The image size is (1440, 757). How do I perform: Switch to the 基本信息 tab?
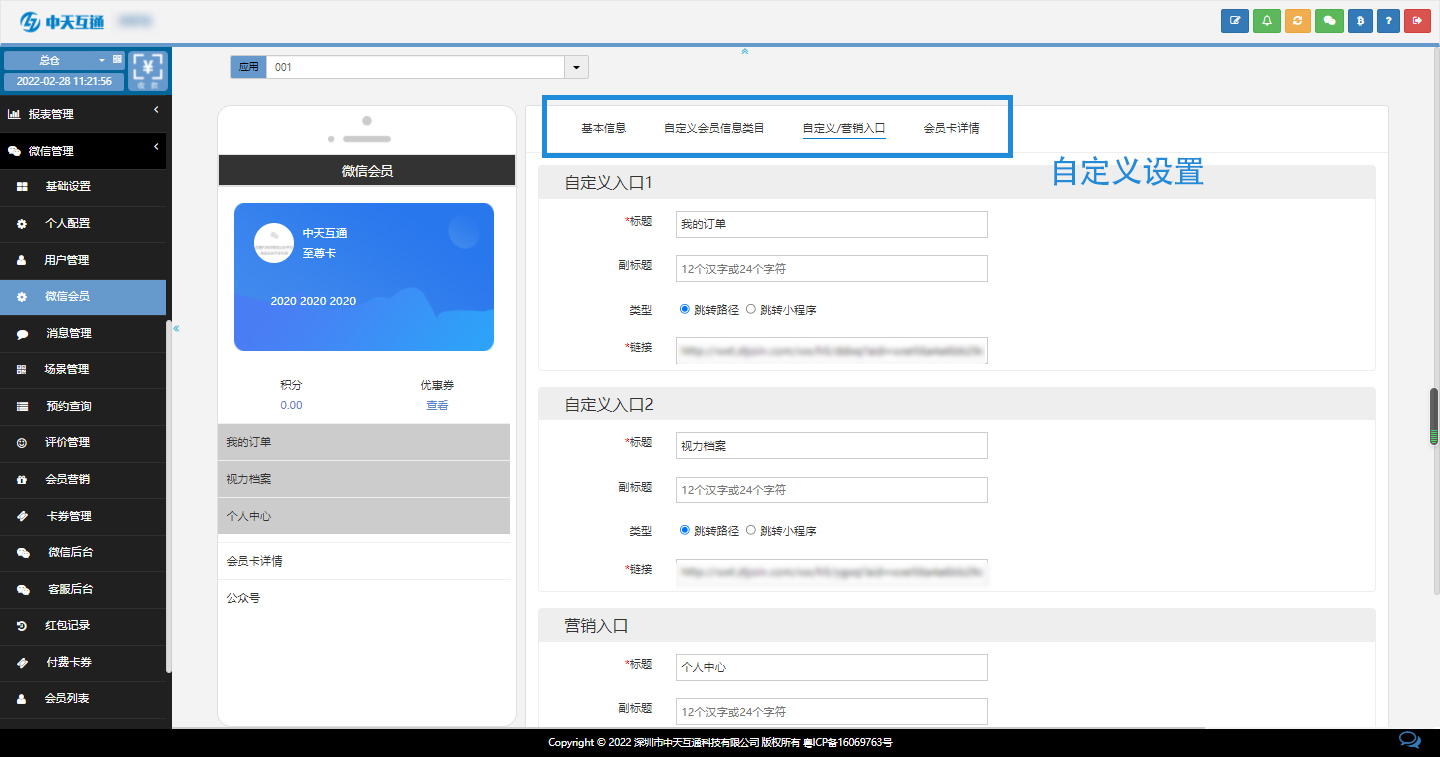(x=604, y=128)
